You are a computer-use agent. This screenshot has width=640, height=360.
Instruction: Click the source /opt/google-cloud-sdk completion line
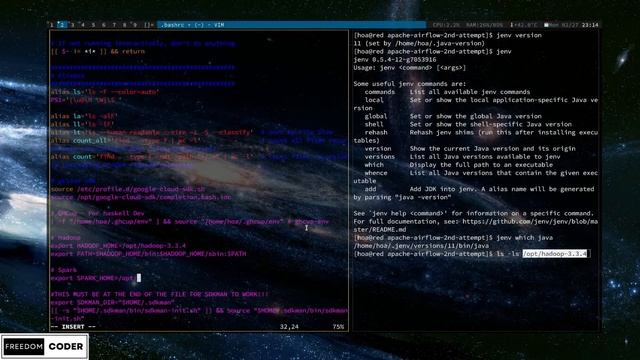[141, 197]
